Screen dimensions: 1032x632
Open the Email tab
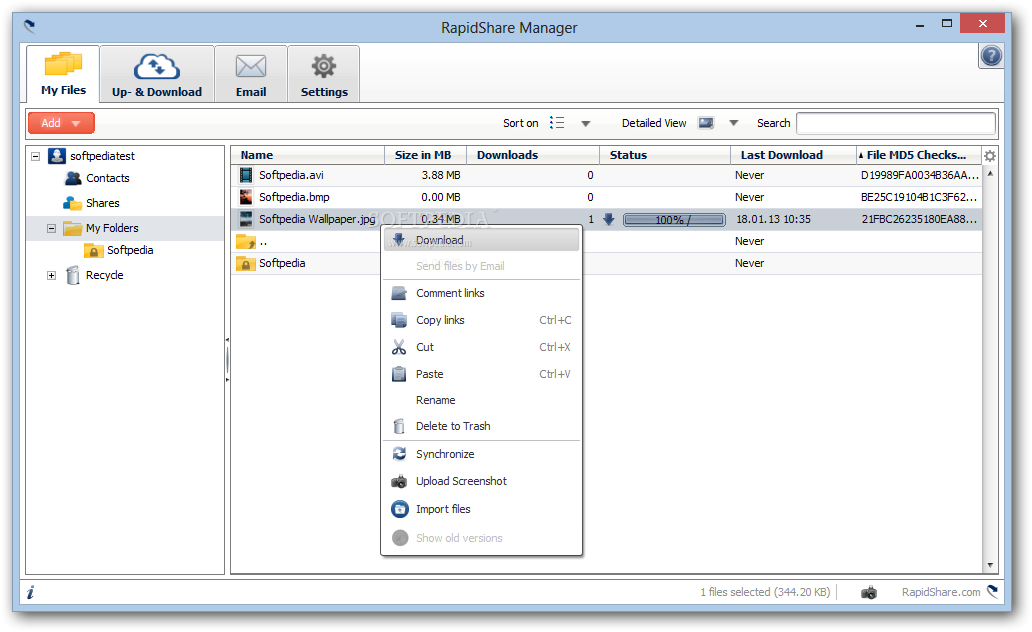click(251, 74)
